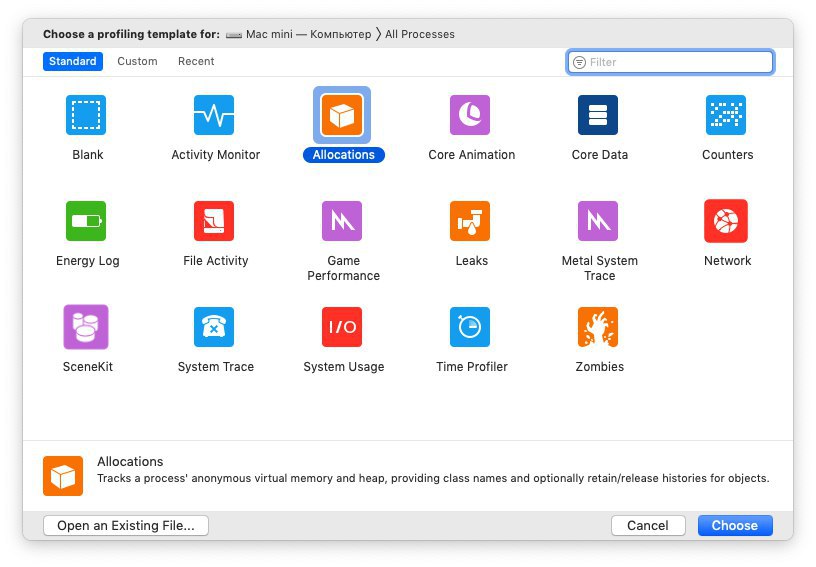Click the System Trace label text

click(215, 367)
